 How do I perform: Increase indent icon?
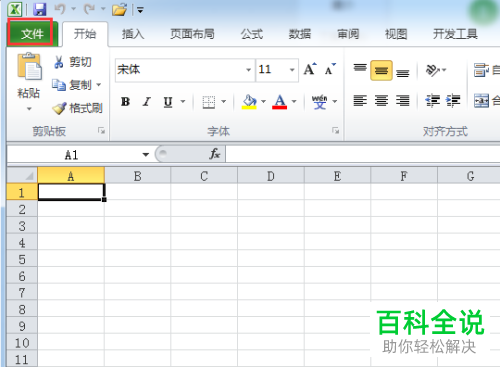click(x=453, y=101)
